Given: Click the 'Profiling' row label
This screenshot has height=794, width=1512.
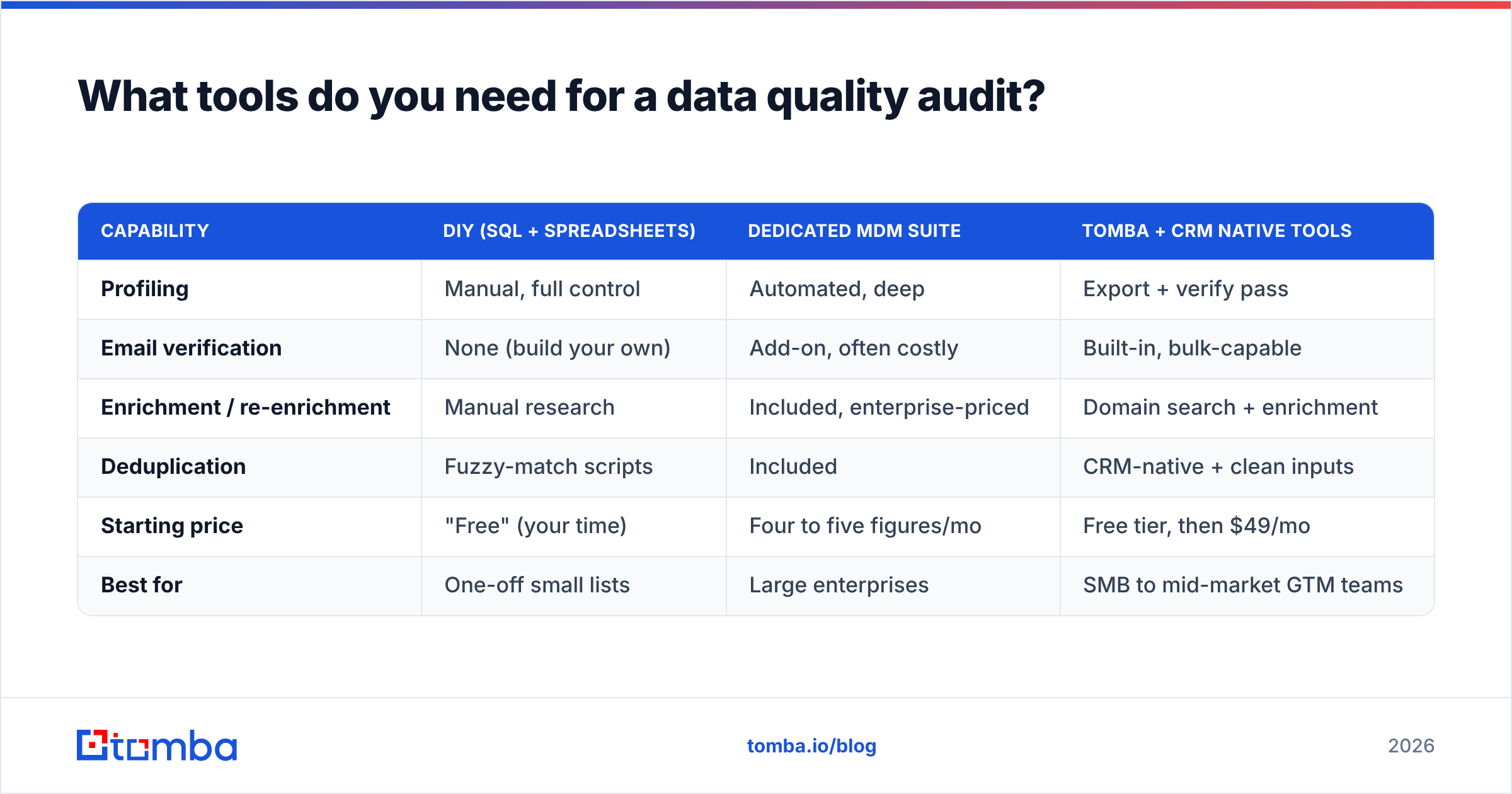Looking at the screenshot, I should [145, 289].
